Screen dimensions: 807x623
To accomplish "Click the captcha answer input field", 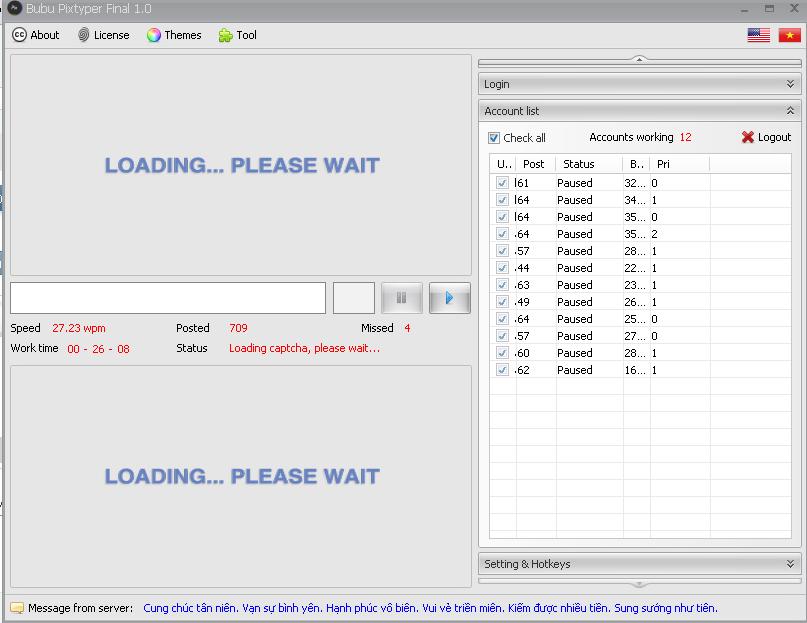I will (x=168, y=298).
